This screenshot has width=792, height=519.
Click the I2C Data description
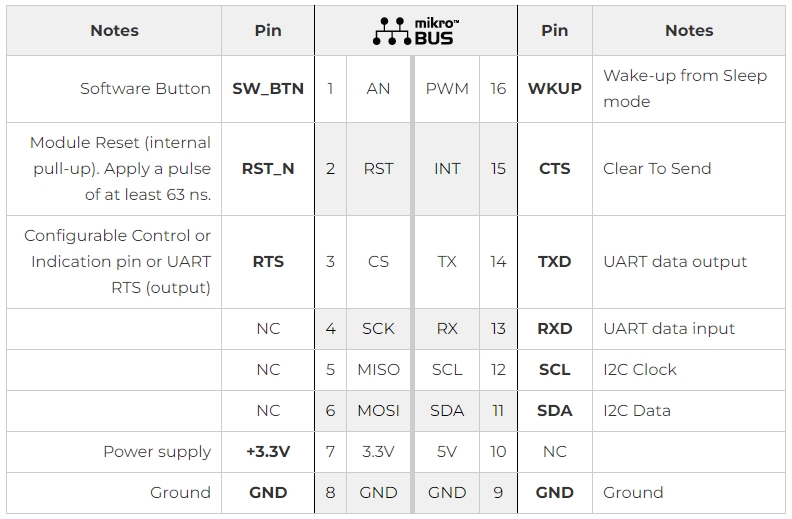pos(637,410)
